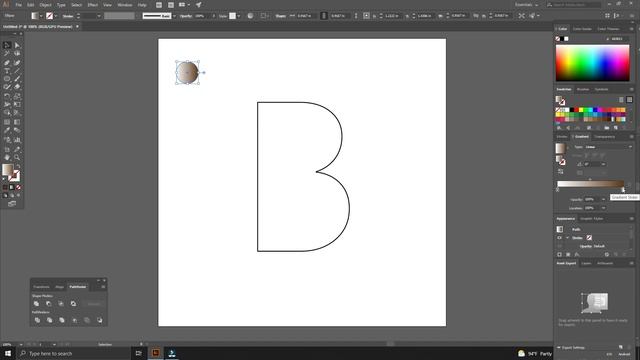
Task: Click the Expand button in Pathfinder
Action: pyautogui.click(x=94, y=304)
